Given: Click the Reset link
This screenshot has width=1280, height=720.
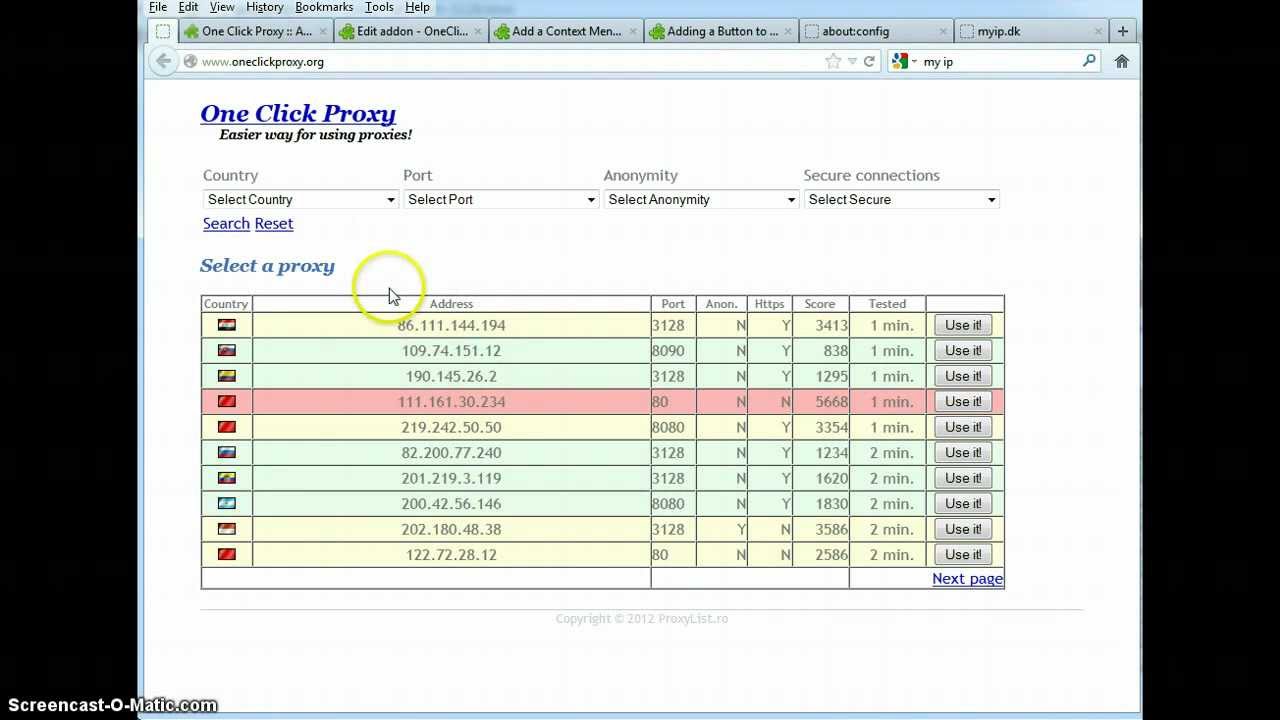Looking at the screenshot, I should tap(274, 224).
